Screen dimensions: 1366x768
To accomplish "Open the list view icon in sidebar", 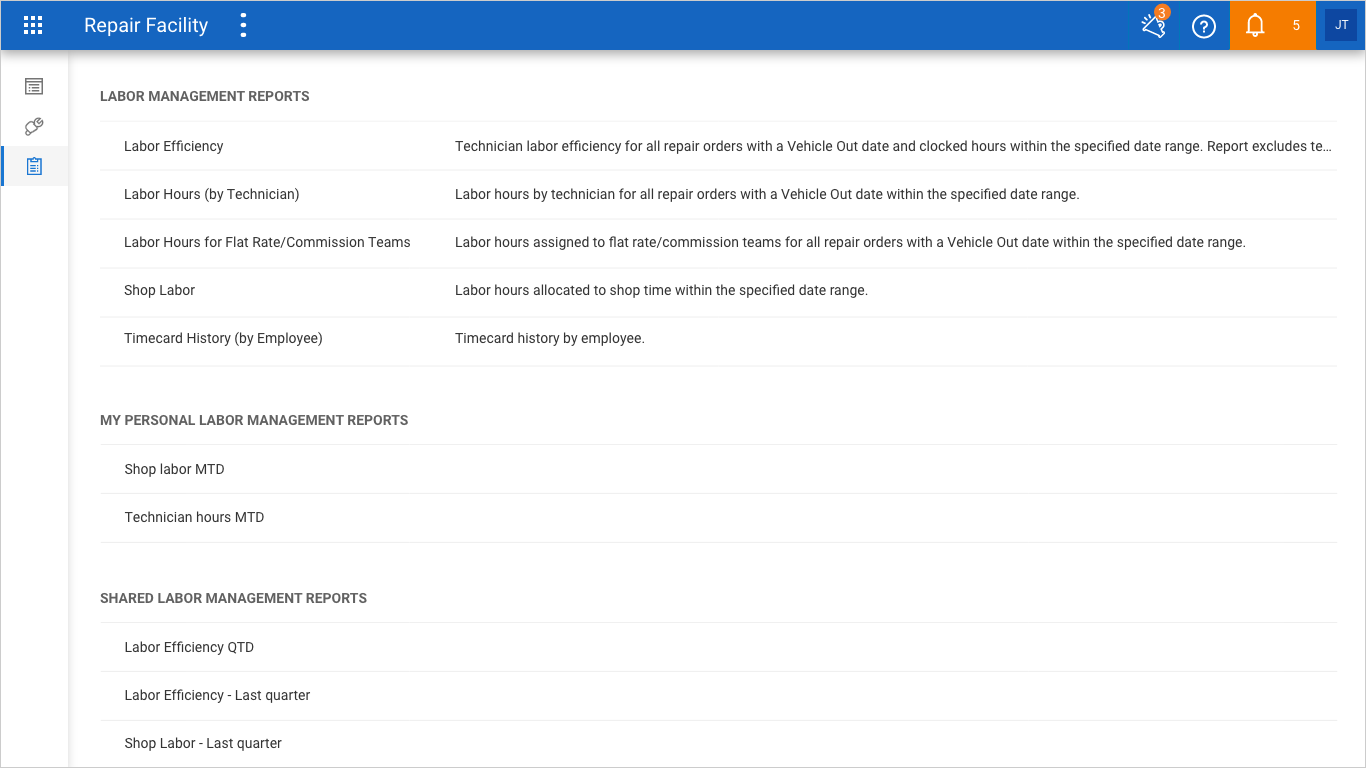I will (34, 87).
